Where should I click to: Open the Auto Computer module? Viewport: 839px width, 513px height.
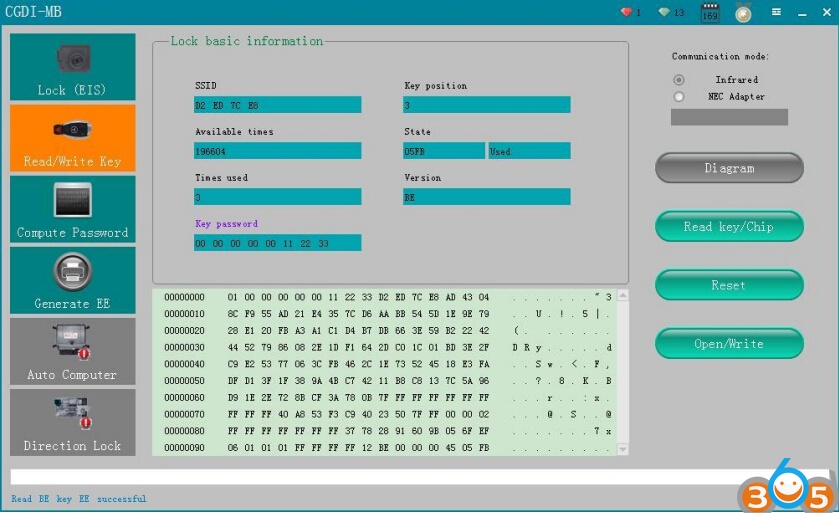tap(72, 351)
